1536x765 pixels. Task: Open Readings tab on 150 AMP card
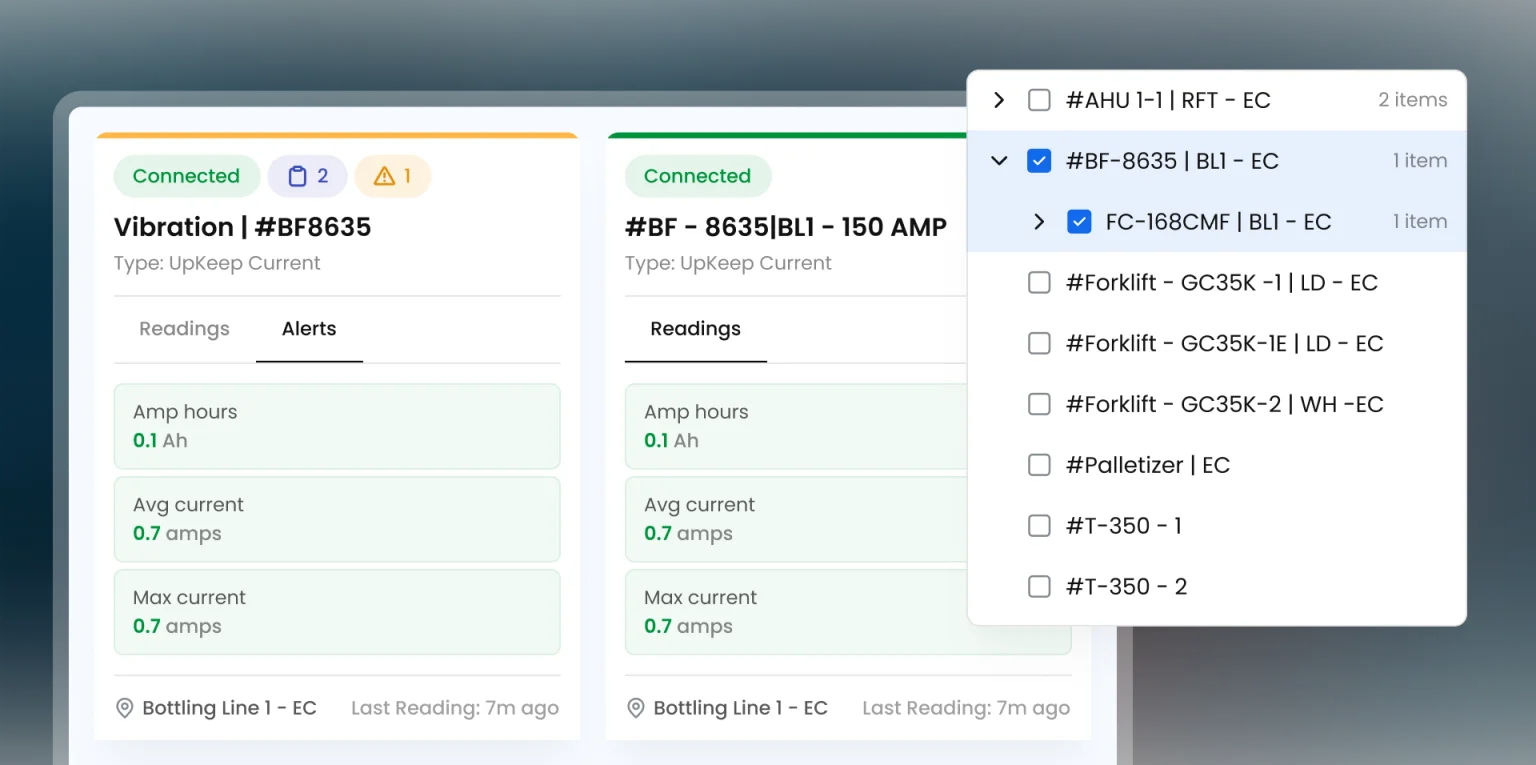[x=696, y=329]
